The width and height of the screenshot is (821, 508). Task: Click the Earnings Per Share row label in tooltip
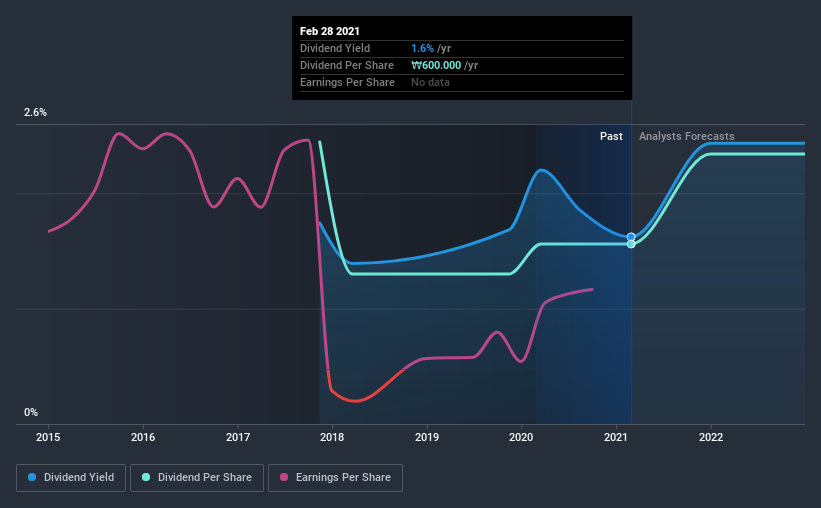[x=347, y=82]
